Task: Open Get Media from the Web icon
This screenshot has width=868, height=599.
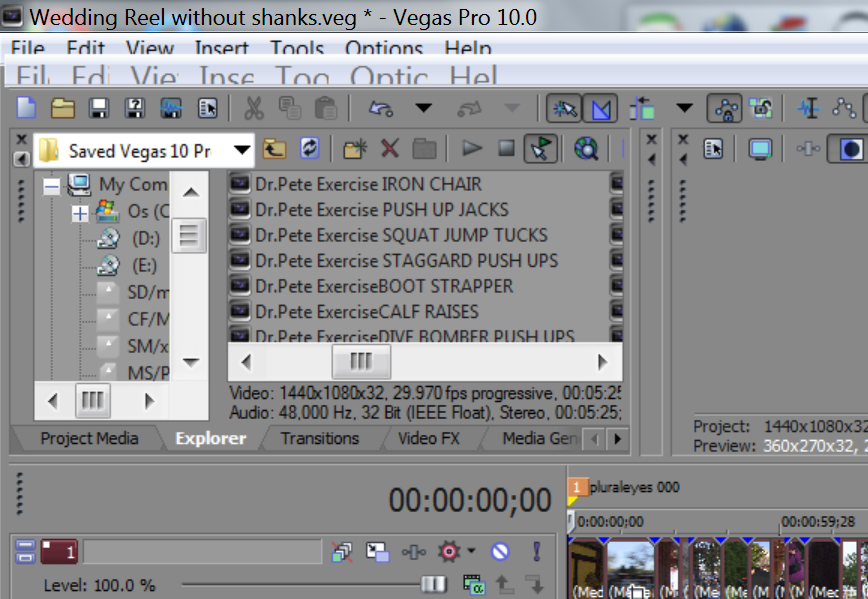Action: (586, 149)
